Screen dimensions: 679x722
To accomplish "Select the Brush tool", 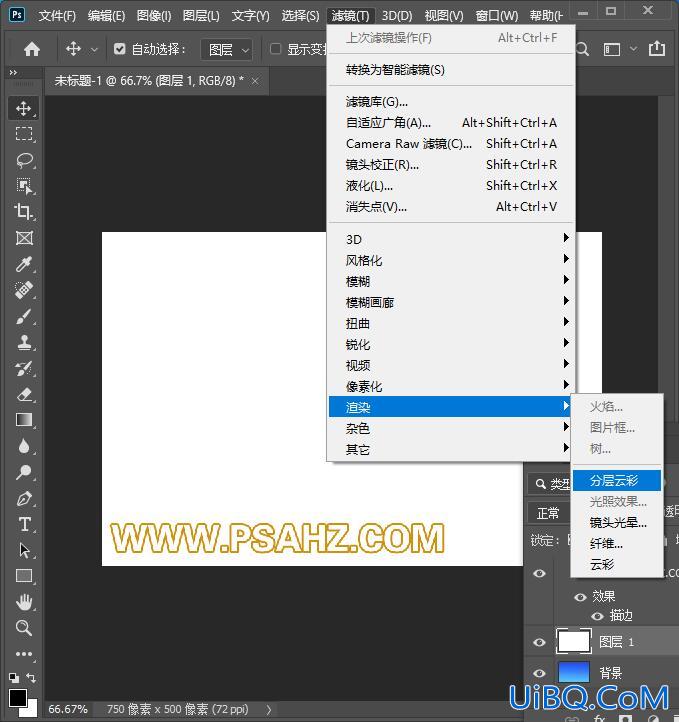I will tap(23, 316).
